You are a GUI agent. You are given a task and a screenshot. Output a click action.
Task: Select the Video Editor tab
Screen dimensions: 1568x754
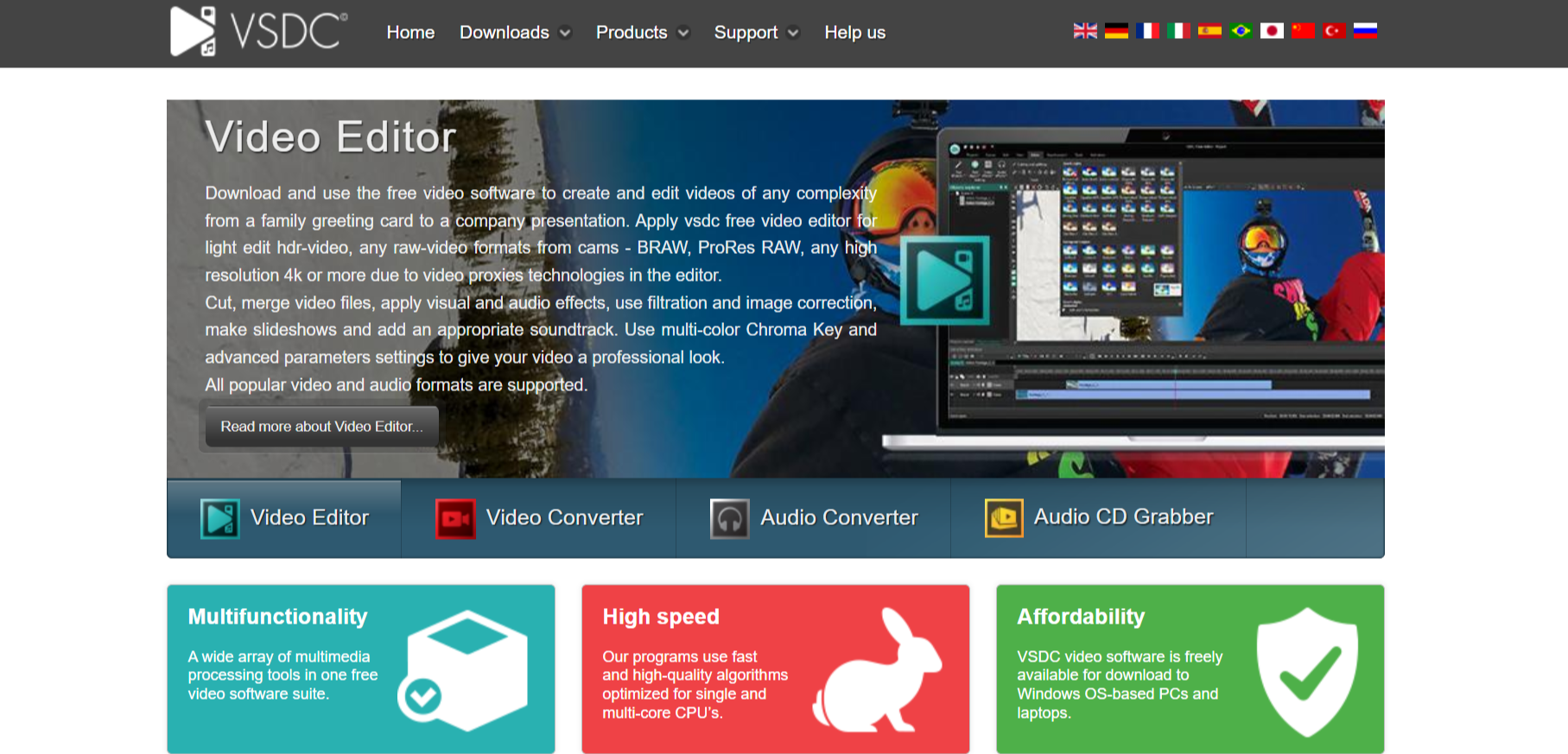(284, 518)
